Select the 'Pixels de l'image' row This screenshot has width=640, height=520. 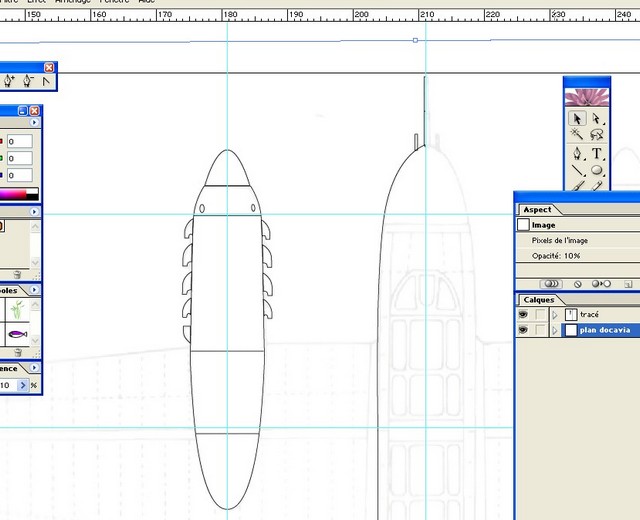tap(578, 240)
